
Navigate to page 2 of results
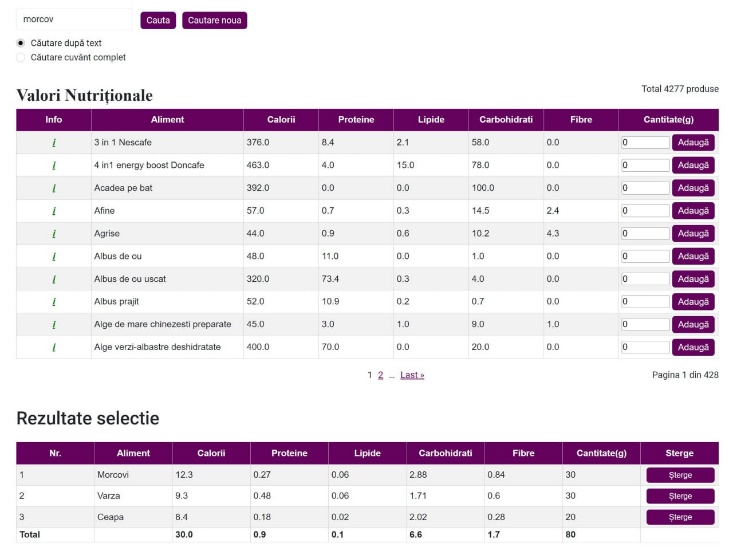point(380,375)
